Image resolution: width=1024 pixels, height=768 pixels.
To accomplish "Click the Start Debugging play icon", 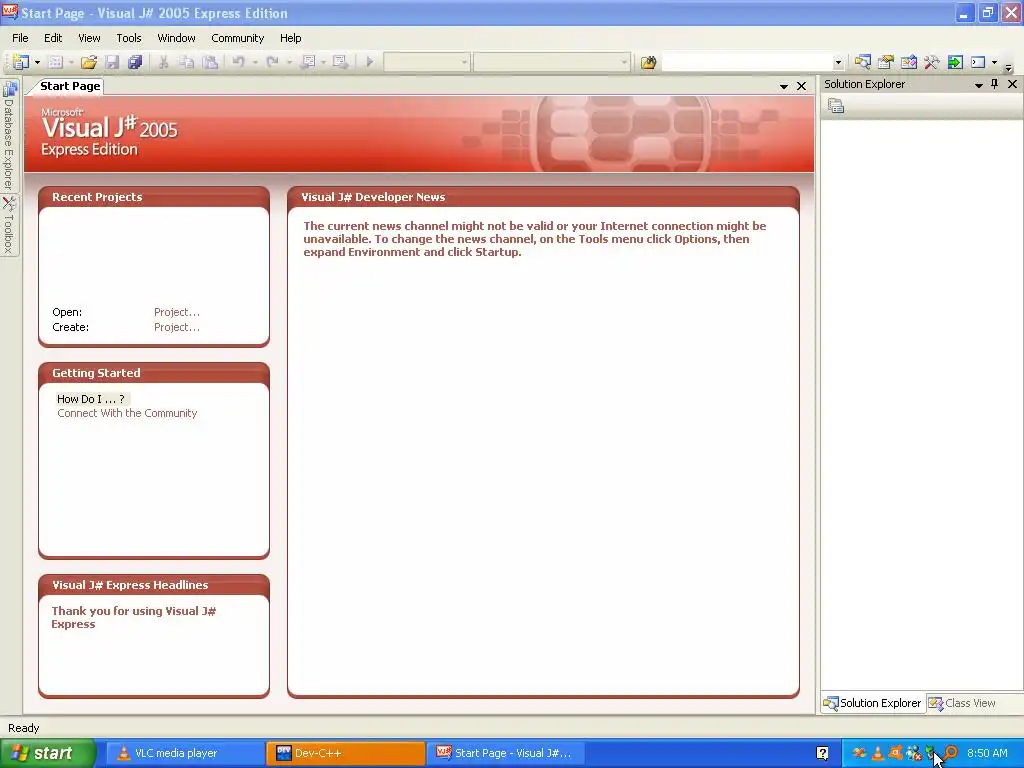I will coord(370,62).
